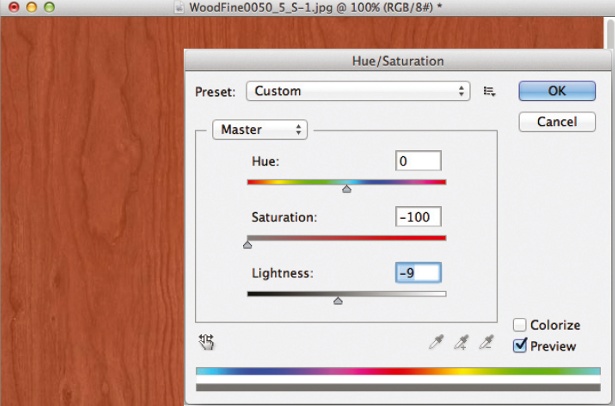Click the Lightness slider handle
The width and height of the screenshot is (615, 406).
pos(338,301)
